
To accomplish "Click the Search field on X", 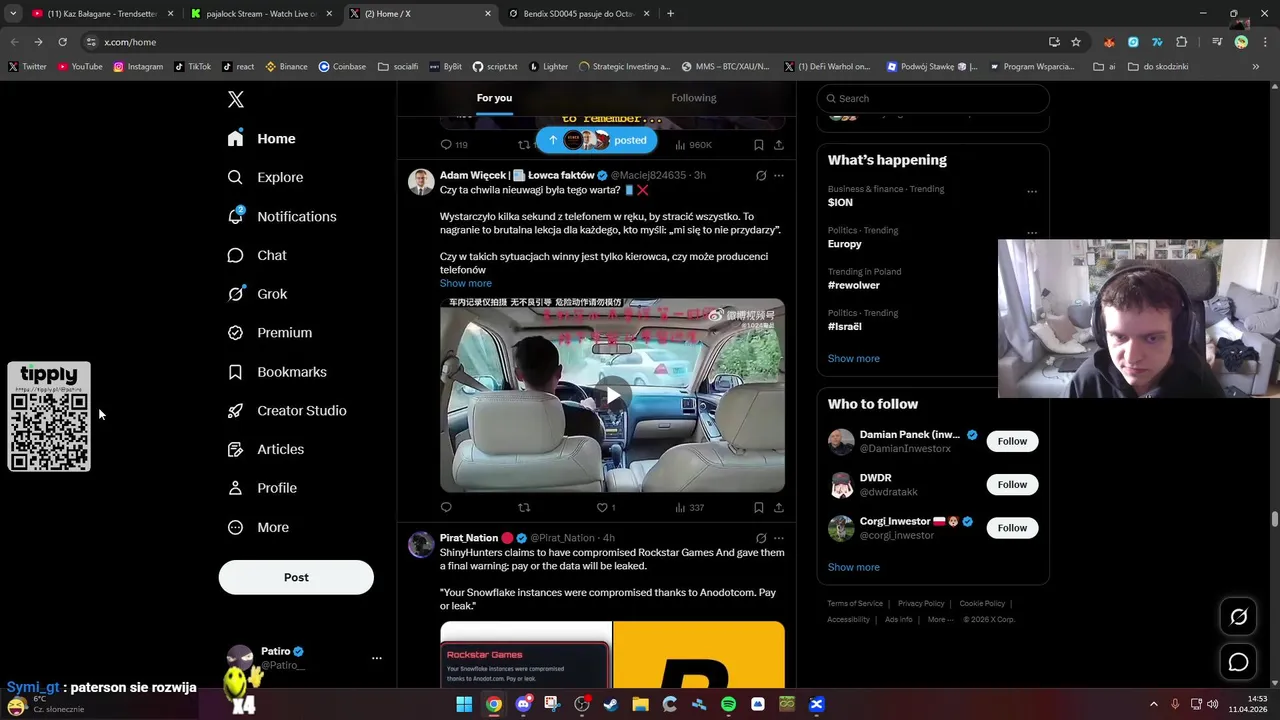I will pos(933,98).
